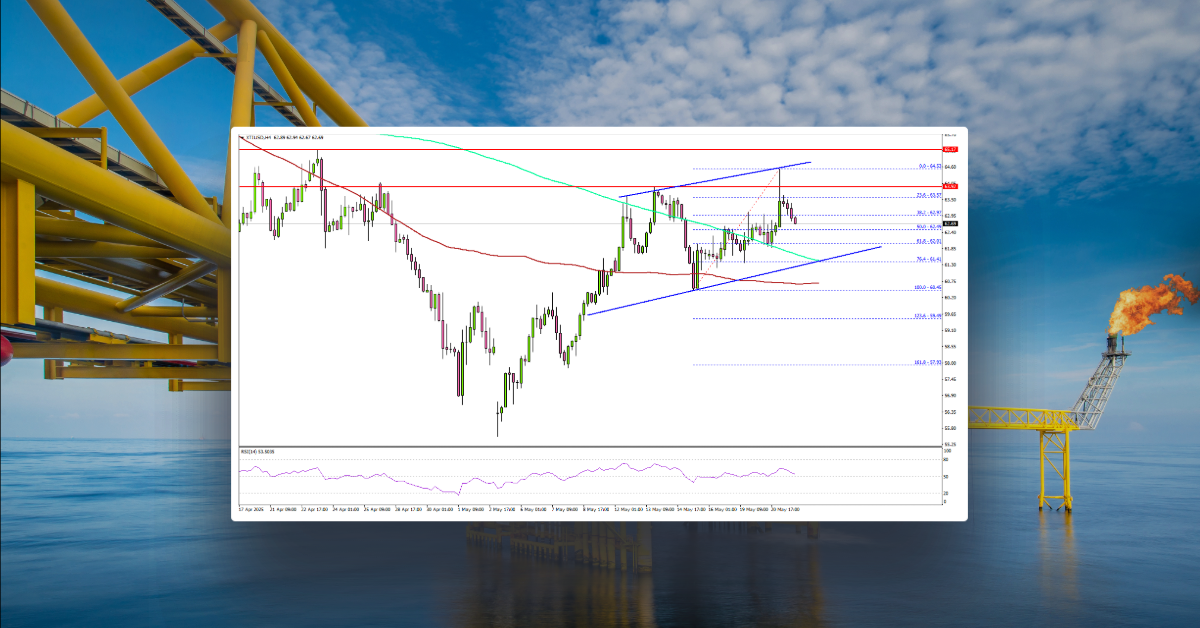Click the 20 May 17:00 timestamp on axis

[x=785, y=506]
